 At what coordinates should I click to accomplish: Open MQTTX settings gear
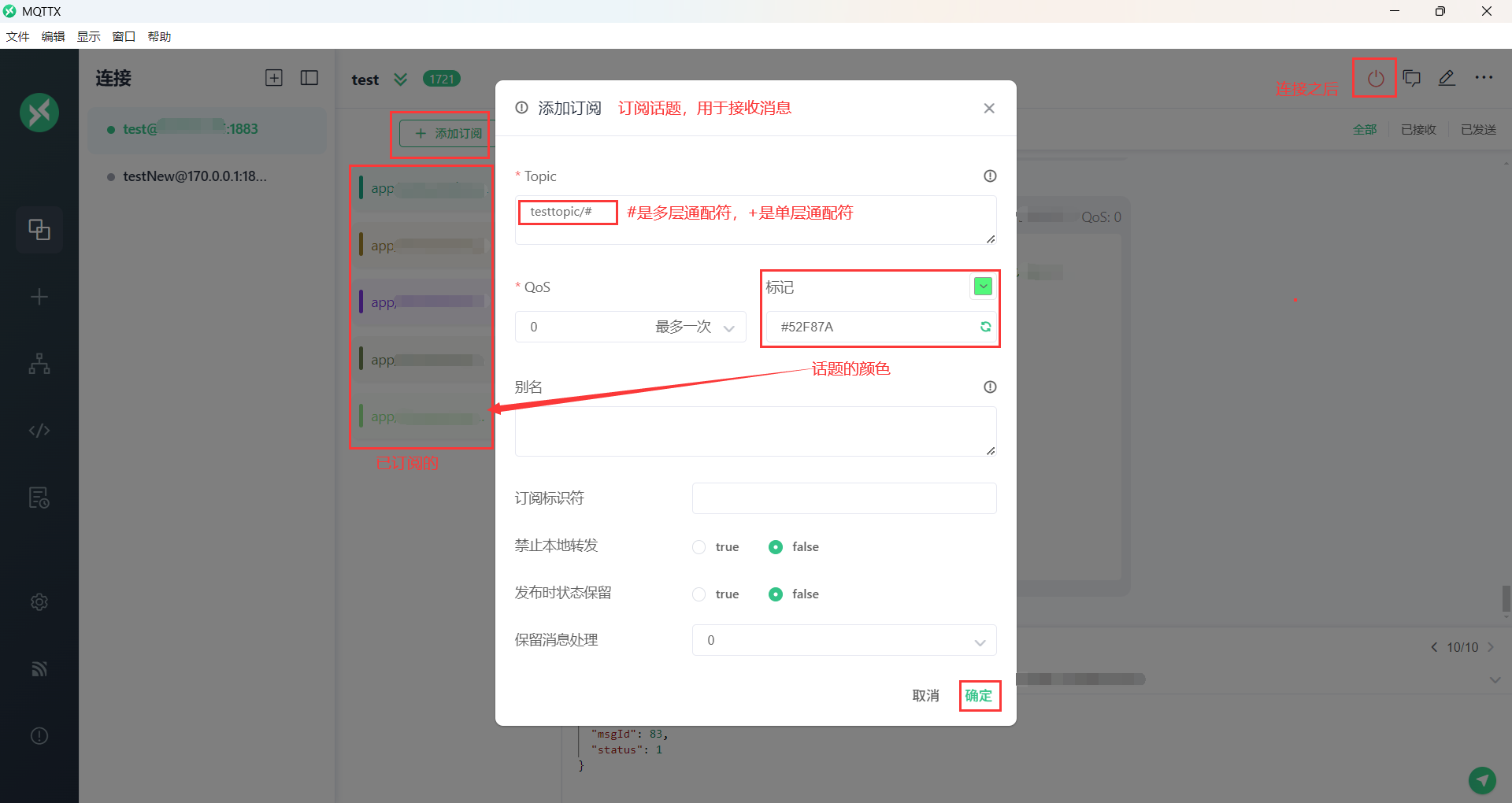click(x=39, y=602)
